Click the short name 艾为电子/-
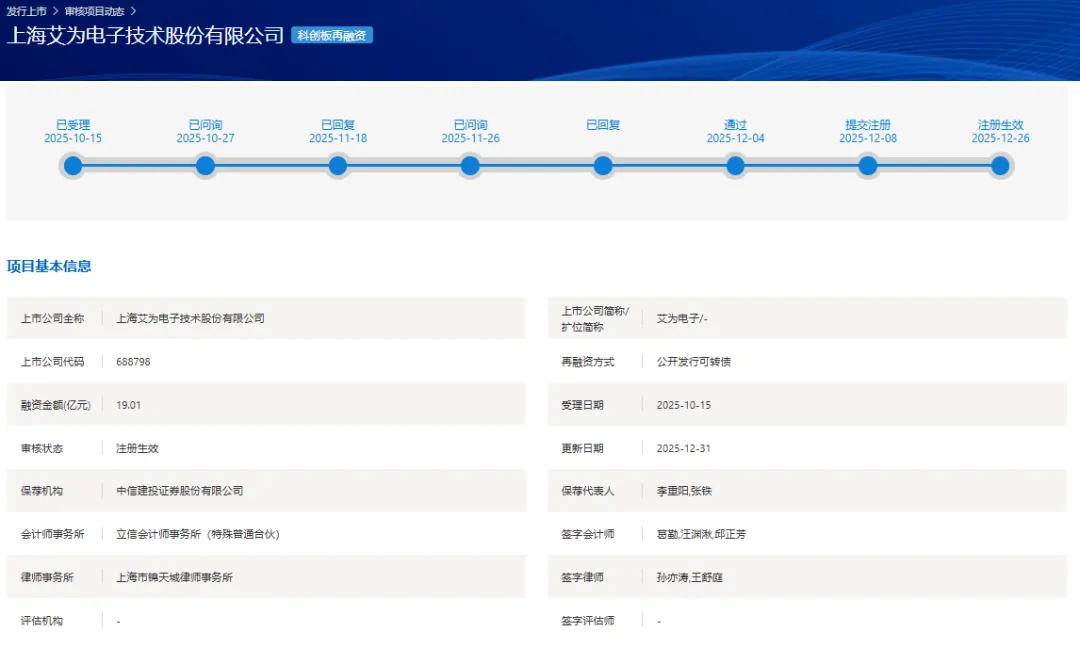Viewport: 1080px width, 648px height. coord(682,318)
